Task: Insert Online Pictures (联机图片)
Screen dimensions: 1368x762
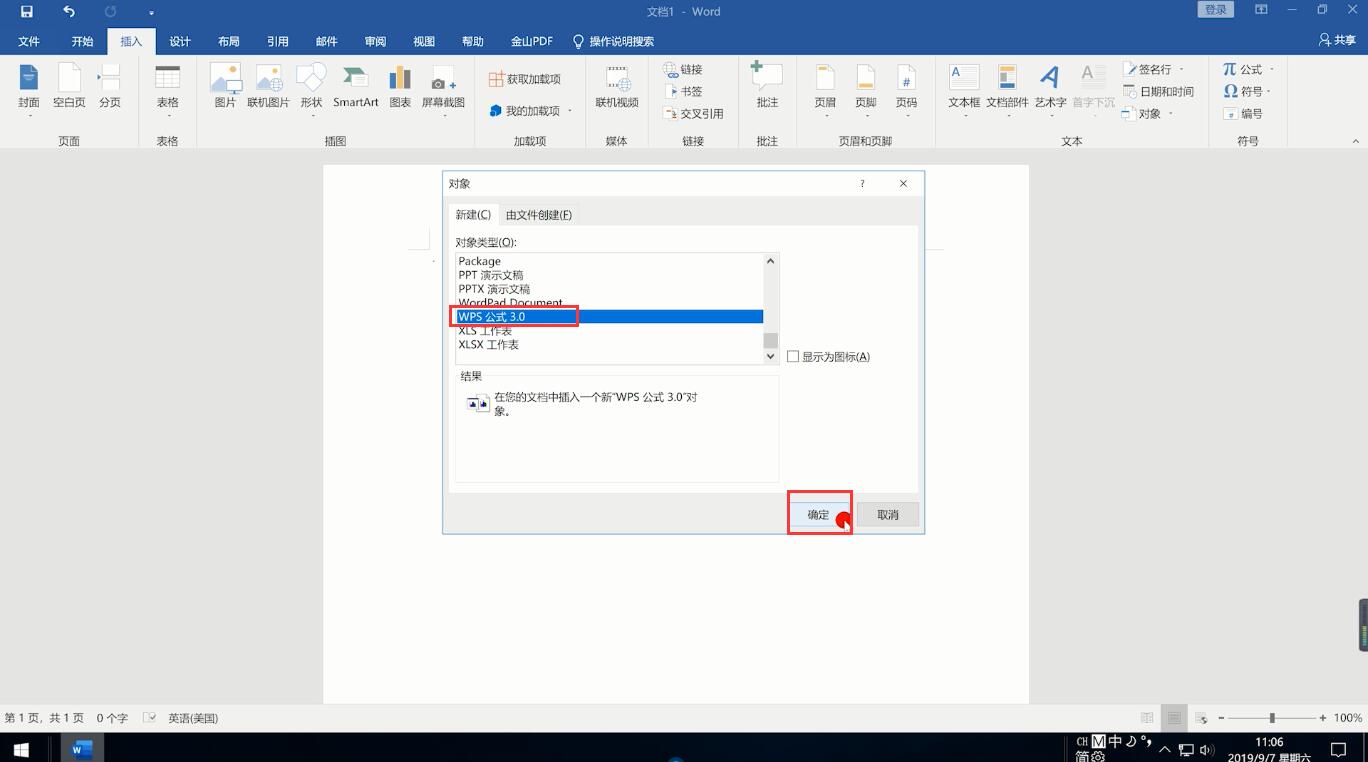Action: pyautogui.click(x=268, y=88)
